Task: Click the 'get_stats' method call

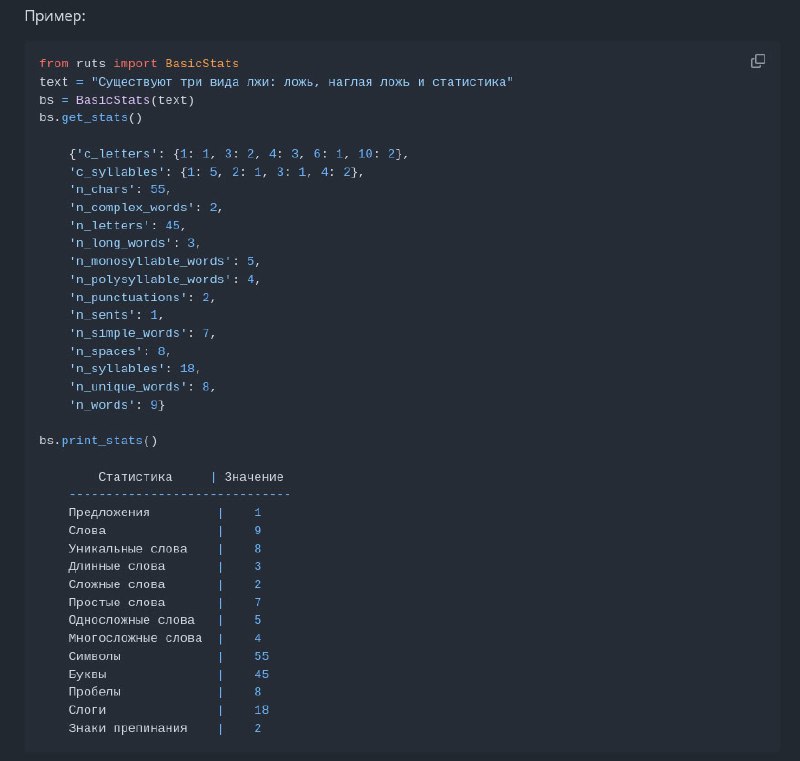Action: click(x=94, y=118)
